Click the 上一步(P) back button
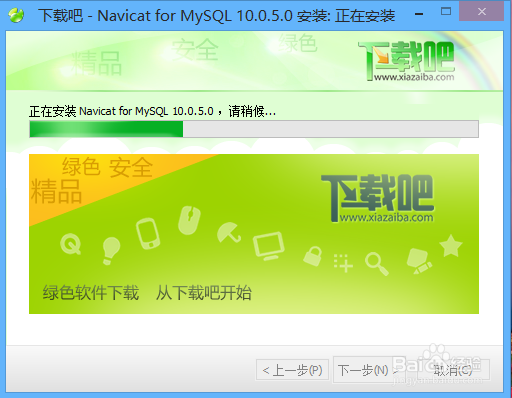 (x=292, y=370)
